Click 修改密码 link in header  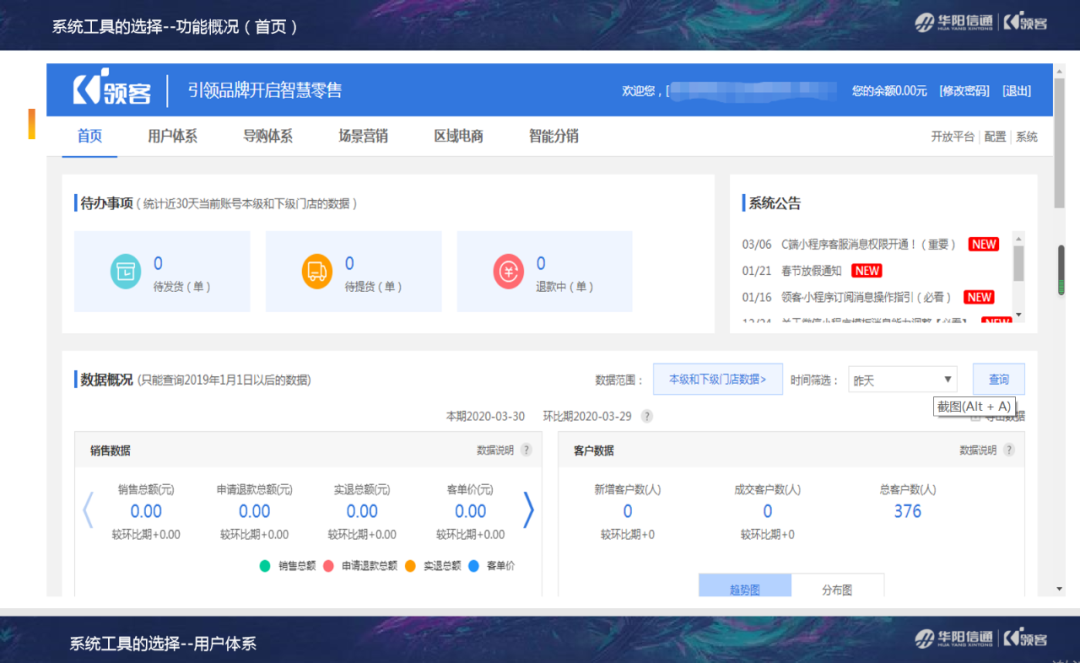(964, 91)
